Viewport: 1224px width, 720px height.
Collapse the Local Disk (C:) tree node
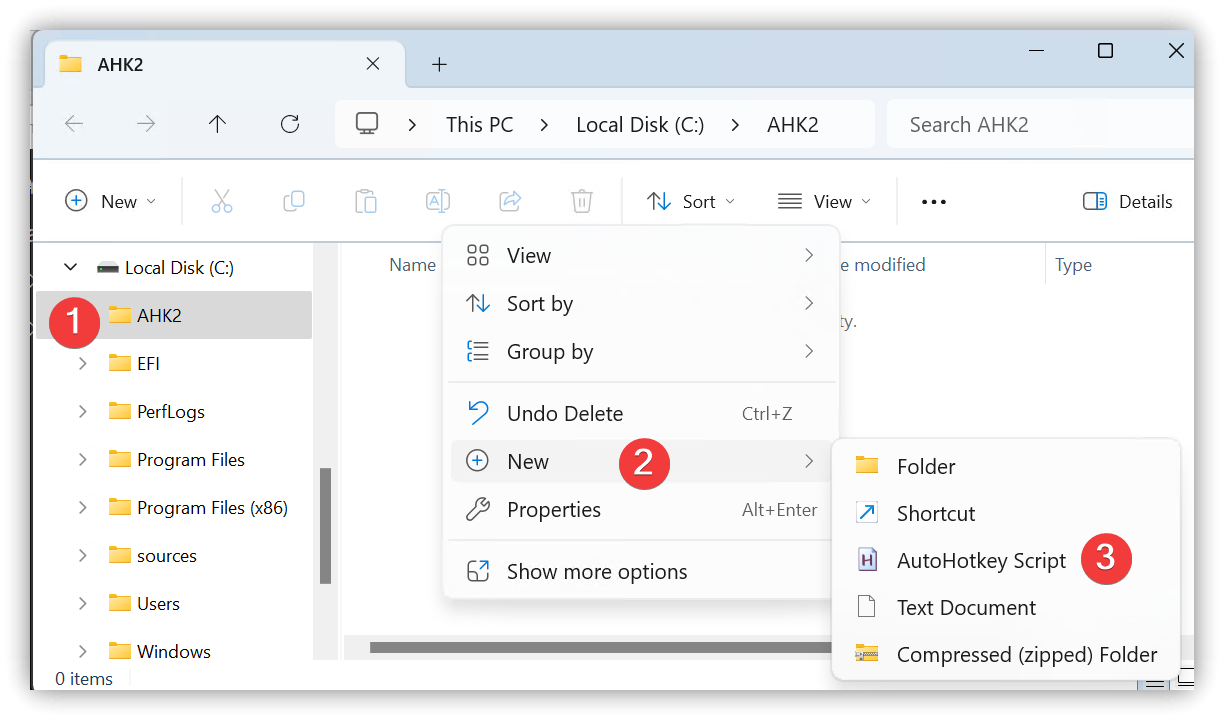tap(70, 267)
